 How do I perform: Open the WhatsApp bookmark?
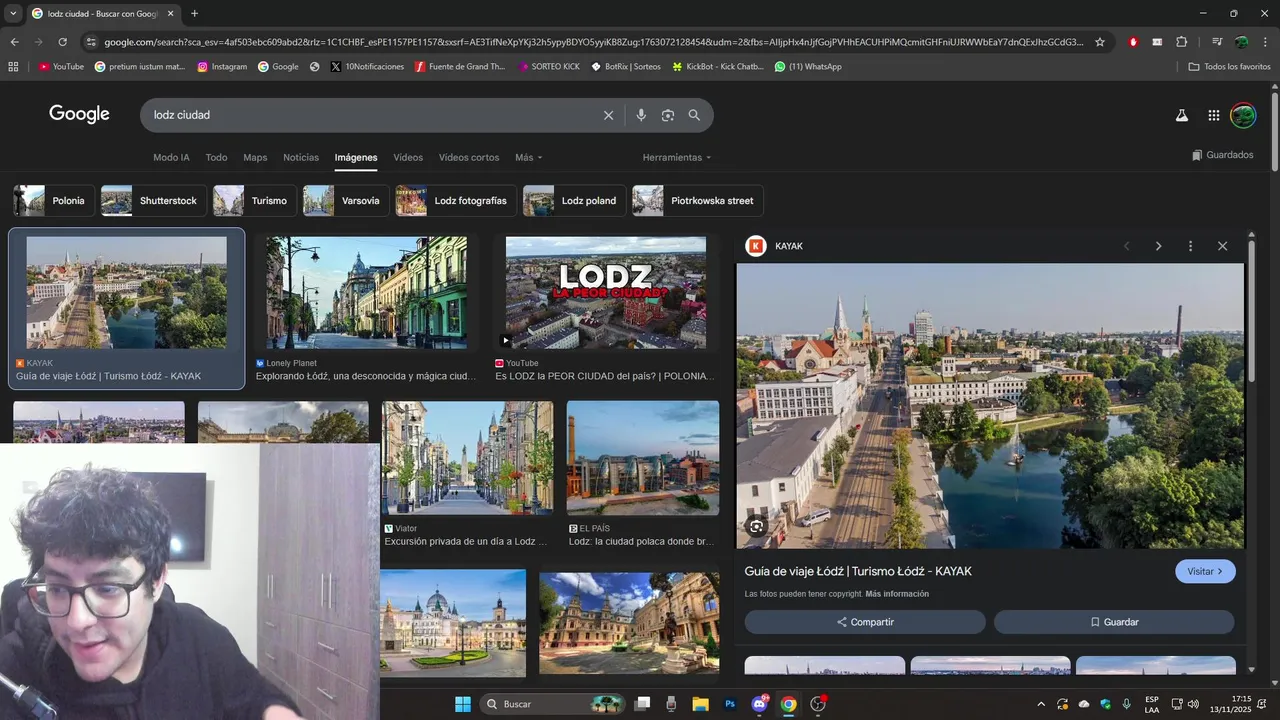(x=808, y=67)
